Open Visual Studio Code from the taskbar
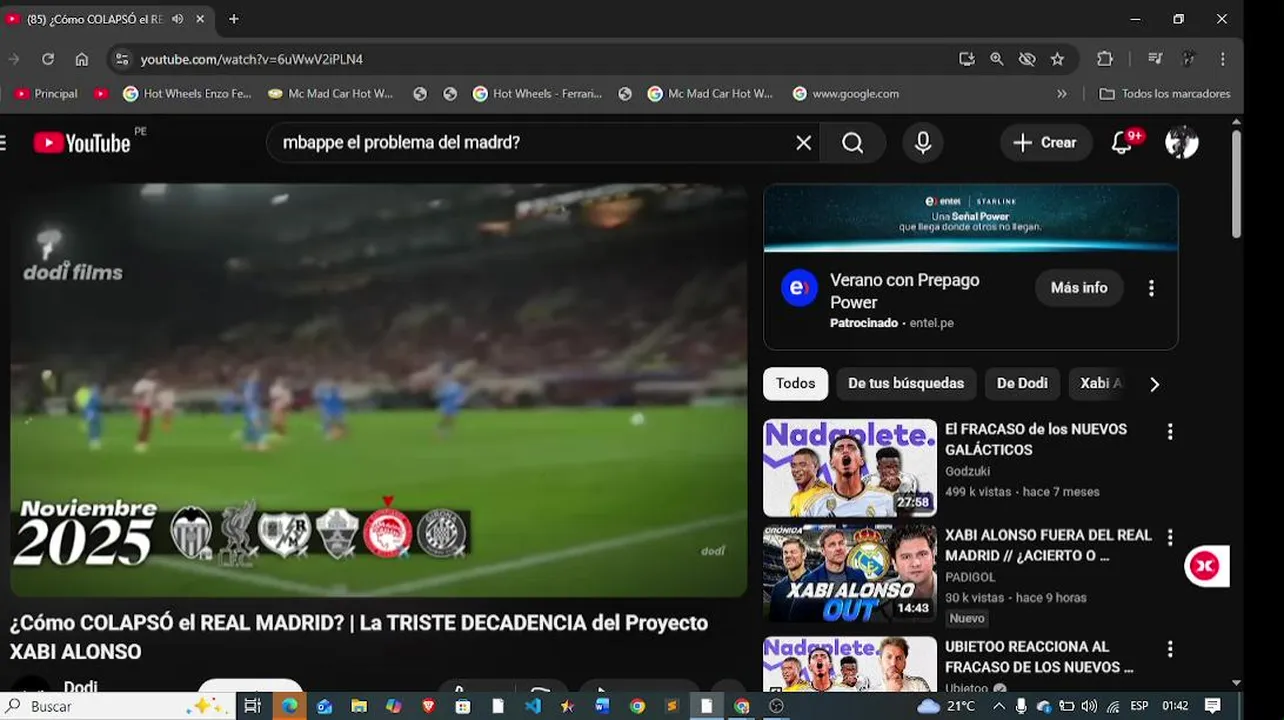Image resolution: width=1284 pixels, height=720 pixels. (x=532, y=706)
